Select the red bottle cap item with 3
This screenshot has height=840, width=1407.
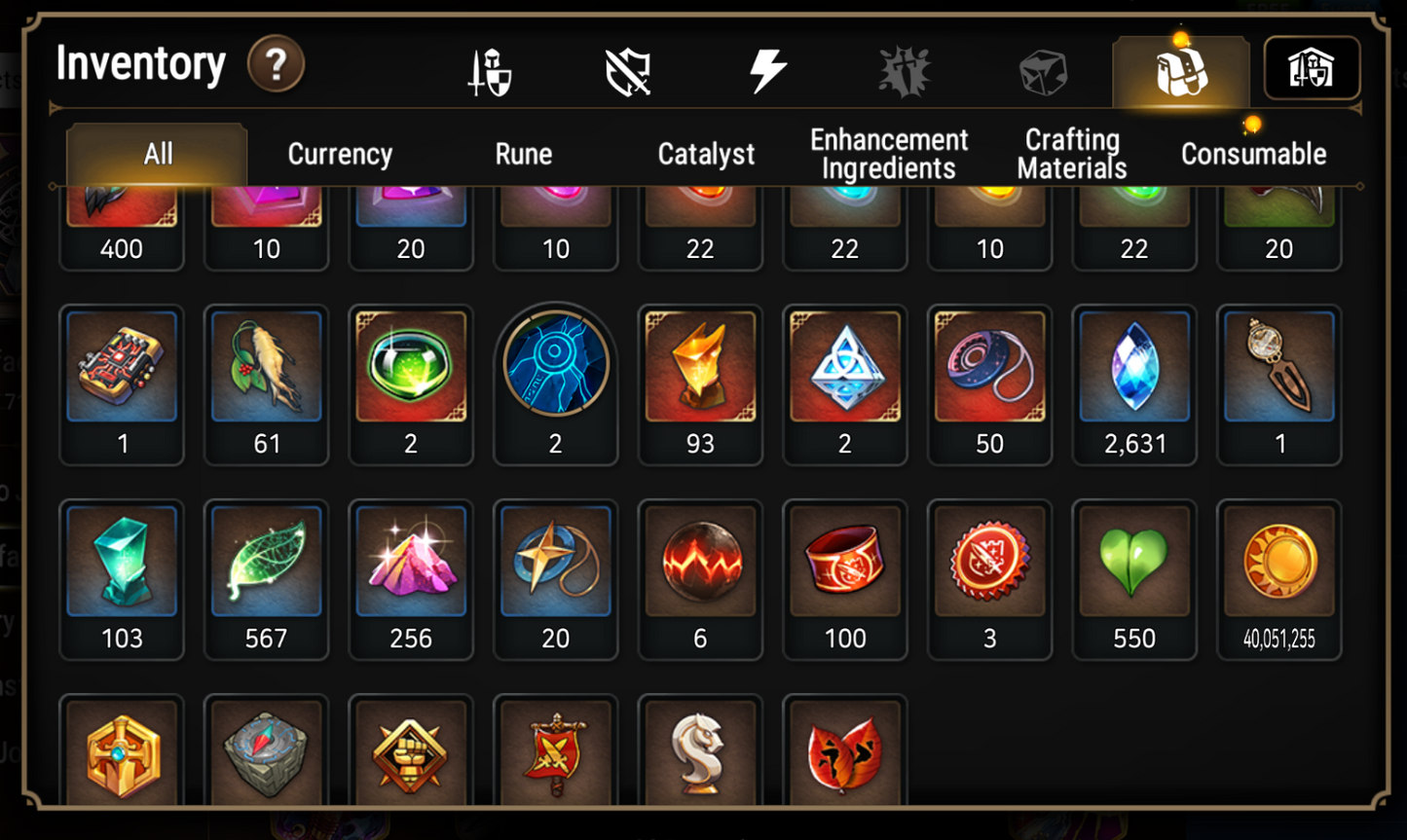point(989,580)
